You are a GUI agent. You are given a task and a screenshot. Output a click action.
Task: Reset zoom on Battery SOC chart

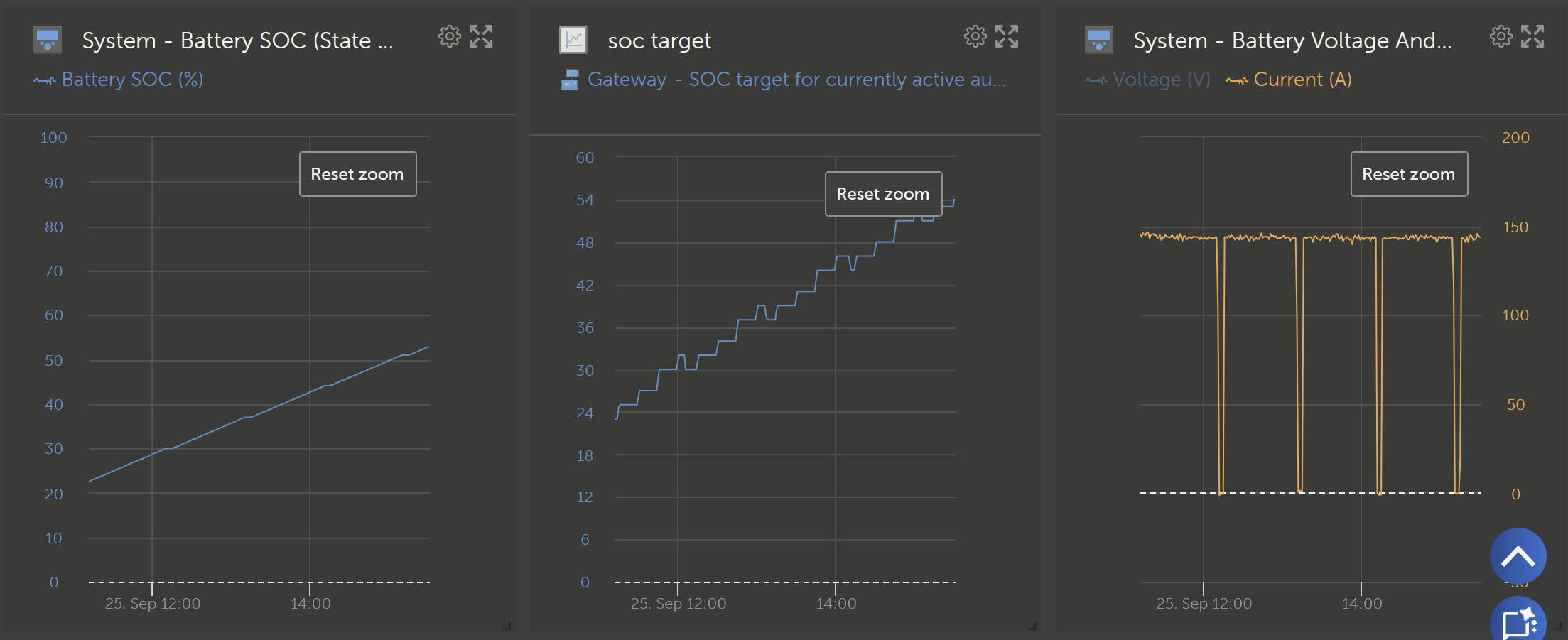357,174
